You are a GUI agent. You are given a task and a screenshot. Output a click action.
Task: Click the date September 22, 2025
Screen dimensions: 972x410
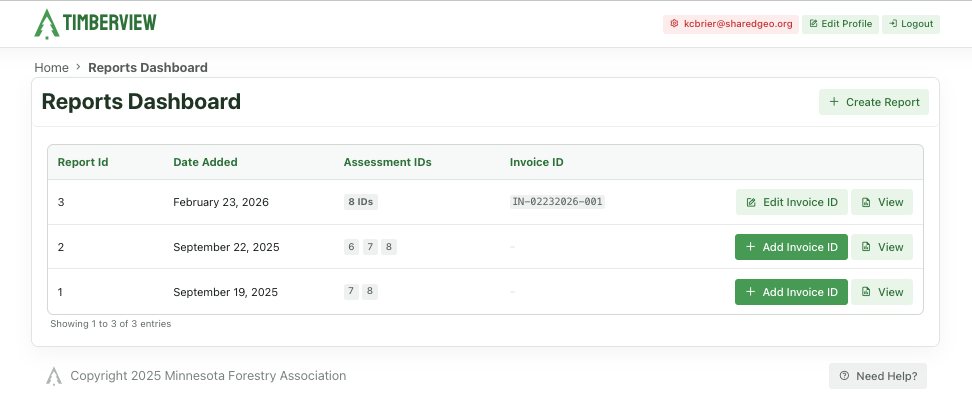click(x=226, y=247)
